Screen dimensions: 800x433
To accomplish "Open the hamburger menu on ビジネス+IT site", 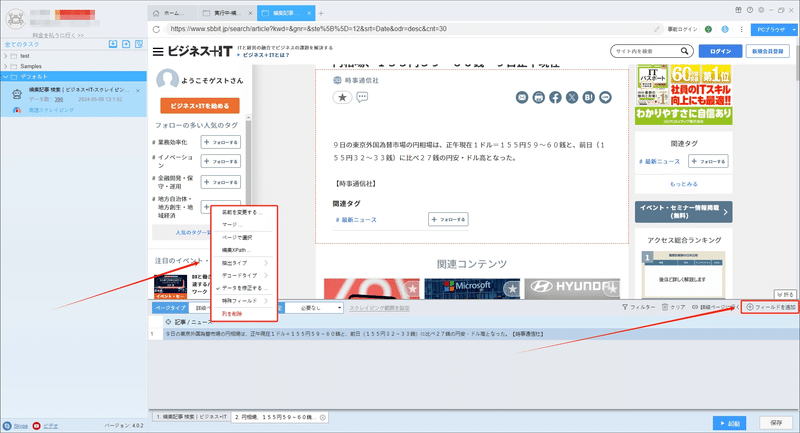I will coord(158,52).
